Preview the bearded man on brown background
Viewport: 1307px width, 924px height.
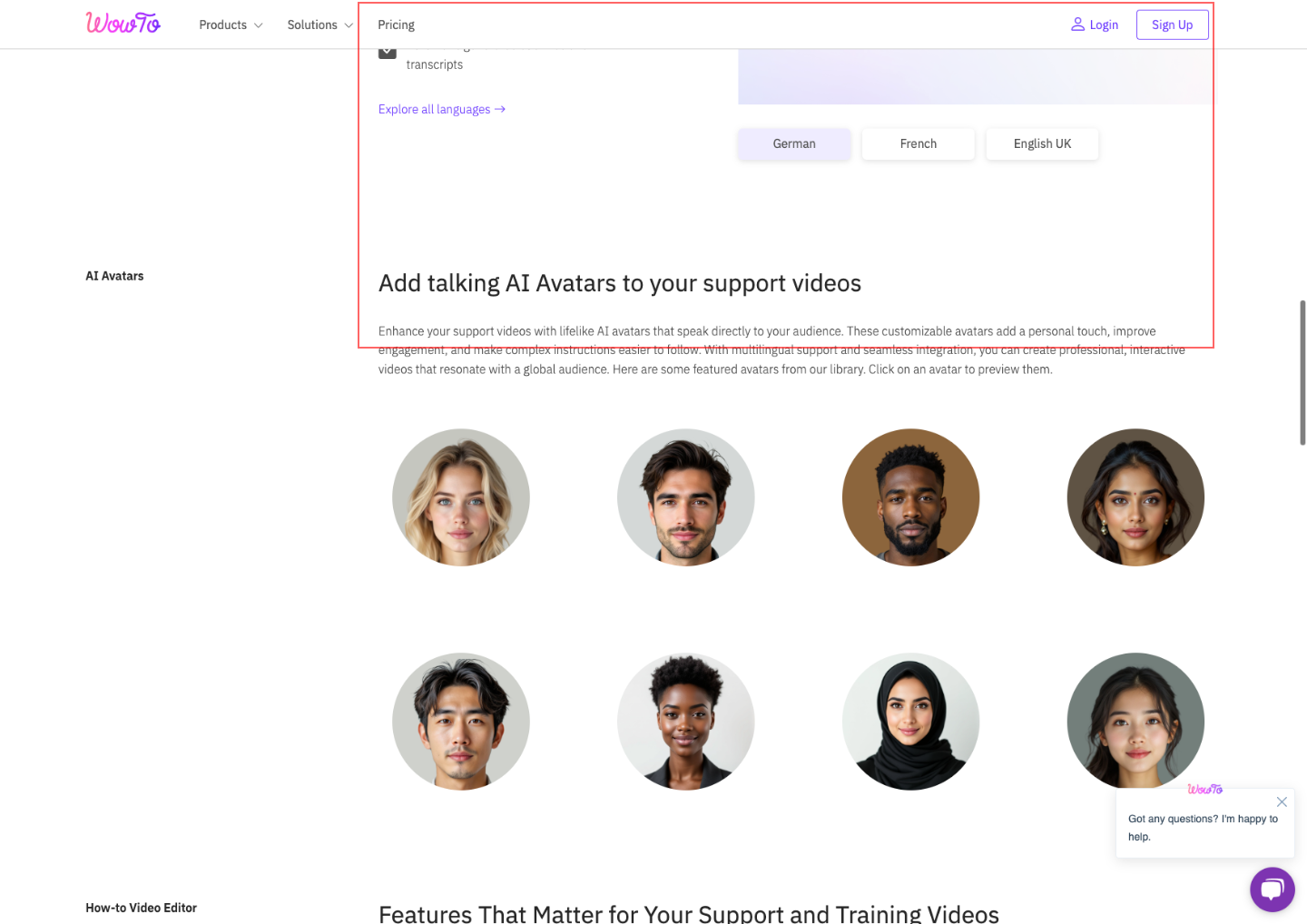point(910,497)
